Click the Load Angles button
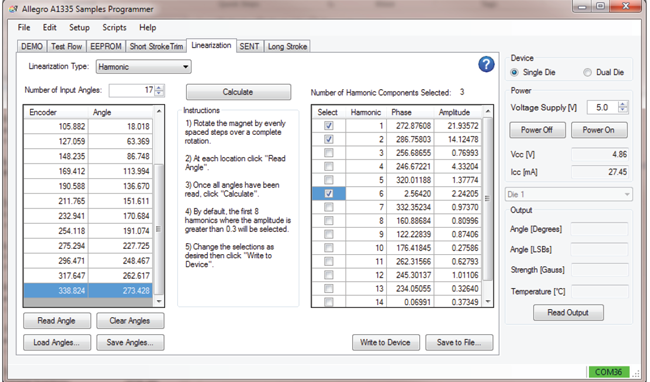The height and width of the screenshot is (382, 650). coord(57,343)
